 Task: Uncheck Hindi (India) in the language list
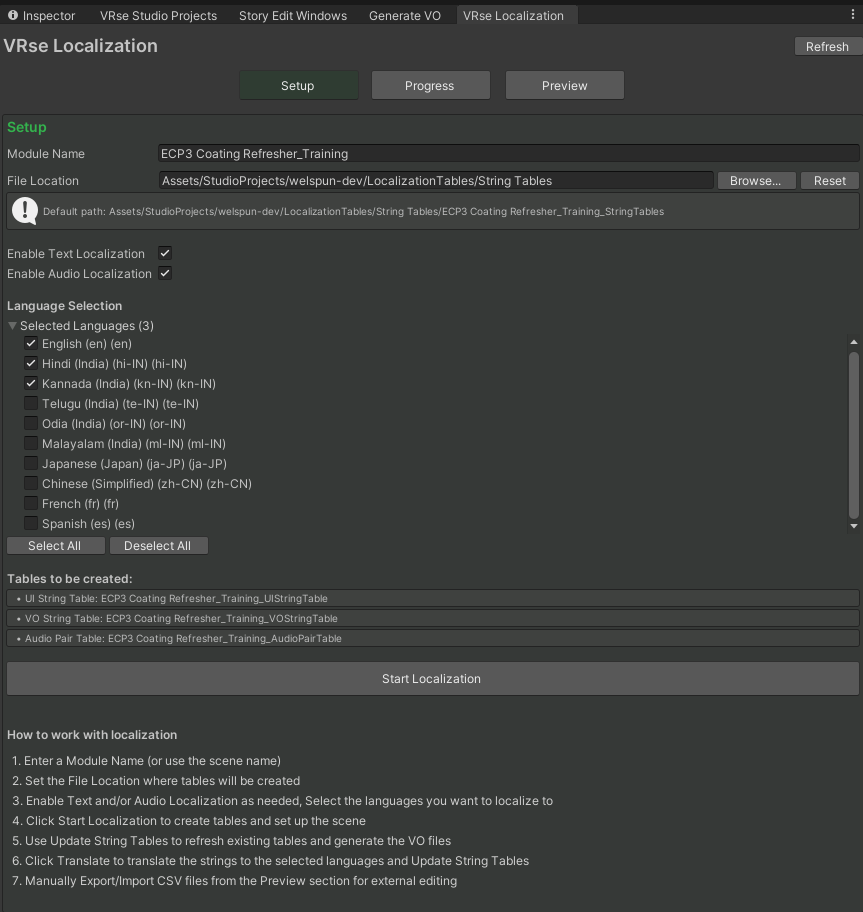tap(31, 363)
